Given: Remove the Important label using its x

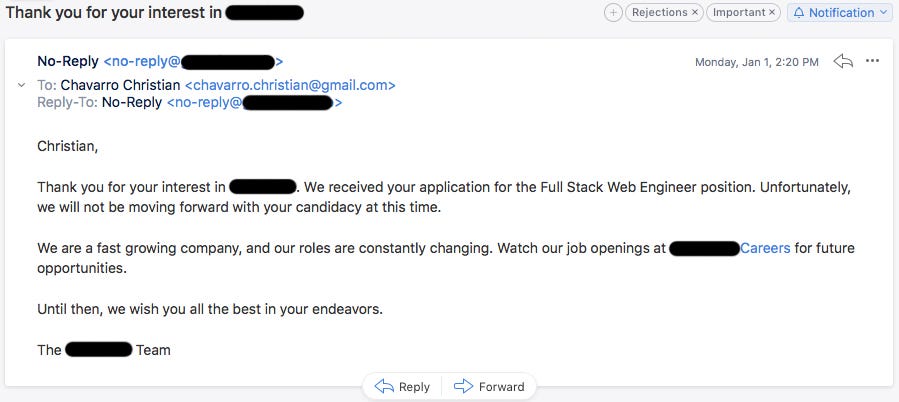Looking at the screenshot, I should coord(772,13).
